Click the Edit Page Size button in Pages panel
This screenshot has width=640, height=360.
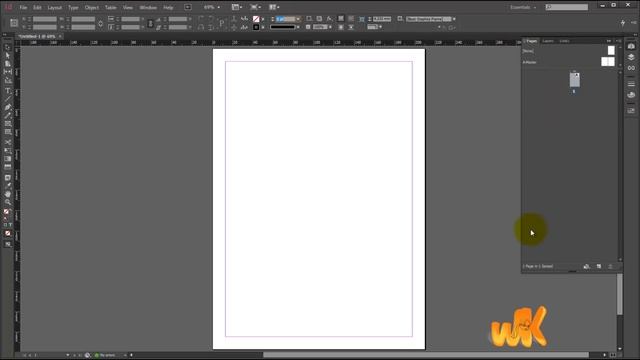(587, 266)
